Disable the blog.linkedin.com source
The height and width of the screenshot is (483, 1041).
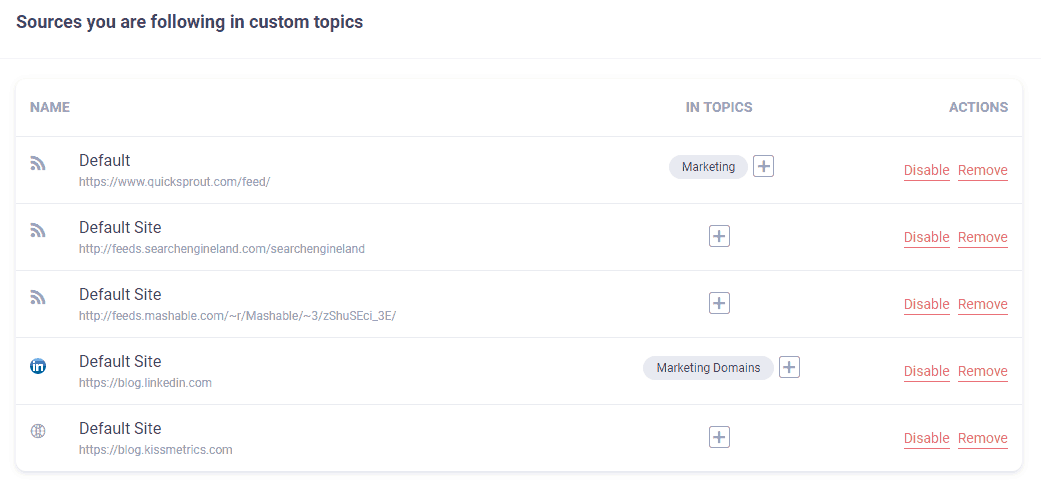coord(927,372)
